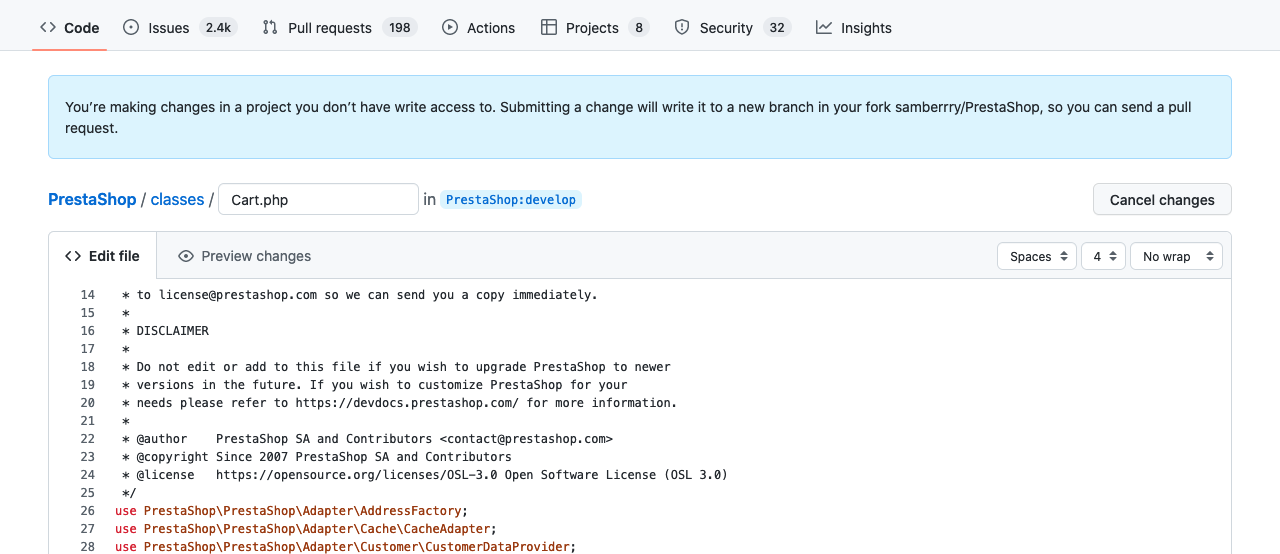Place cursor on DISCLAIMER comment line

165,331
